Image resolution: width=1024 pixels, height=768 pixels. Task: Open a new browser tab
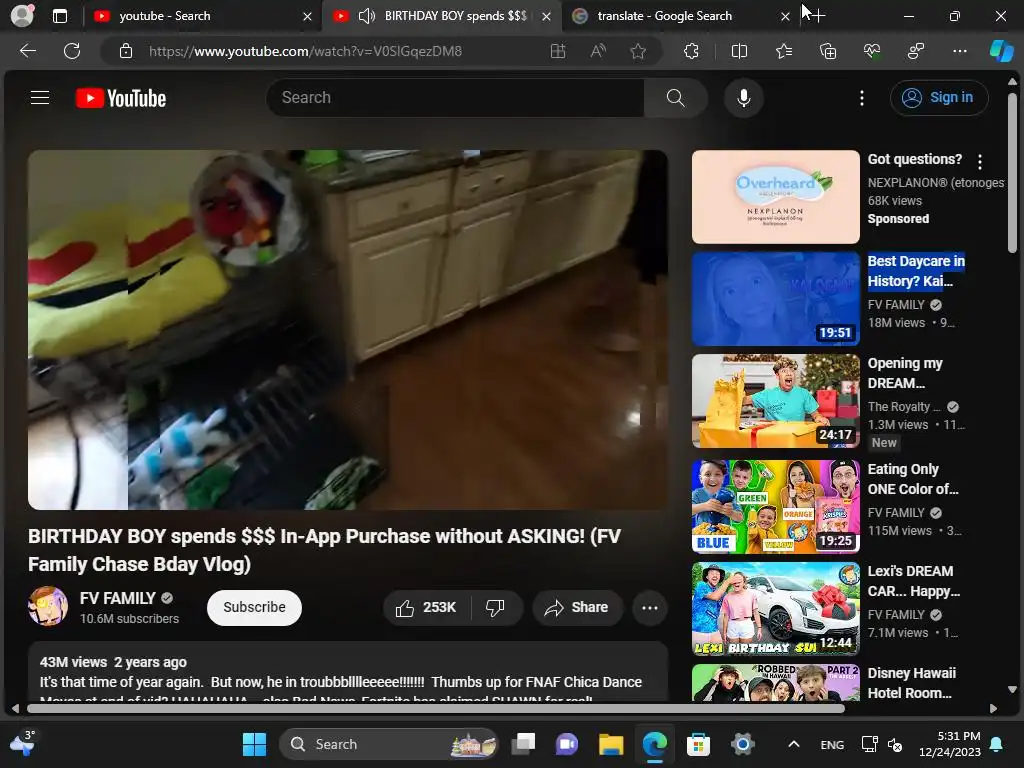pos(816,16)
